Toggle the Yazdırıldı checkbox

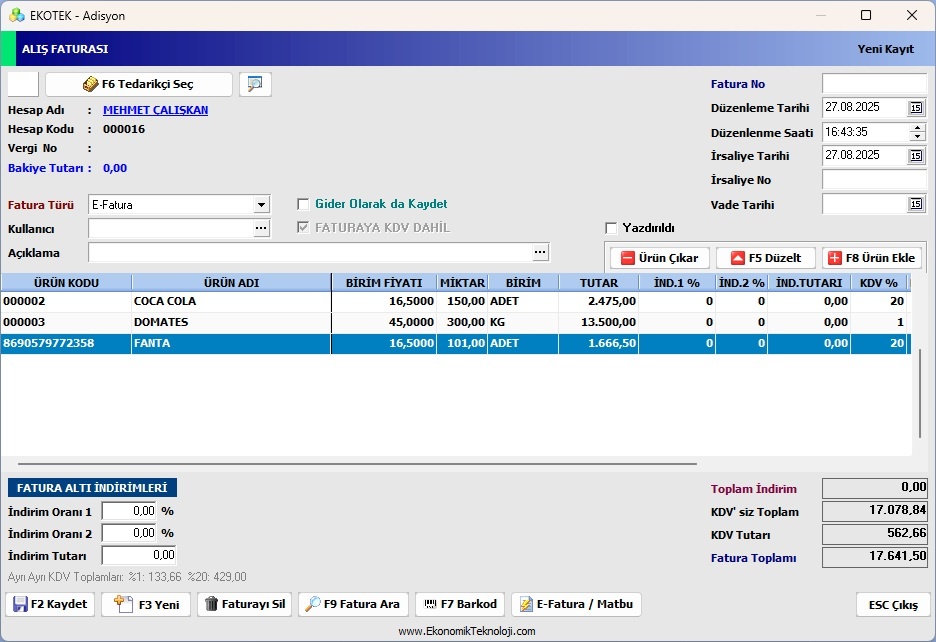(x=611, y=228)
